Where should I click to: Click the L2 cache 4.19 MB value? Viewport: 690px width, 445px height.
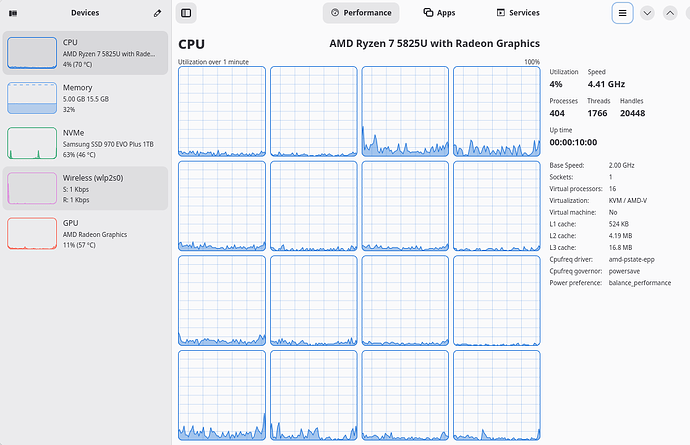tap(620, 236)
